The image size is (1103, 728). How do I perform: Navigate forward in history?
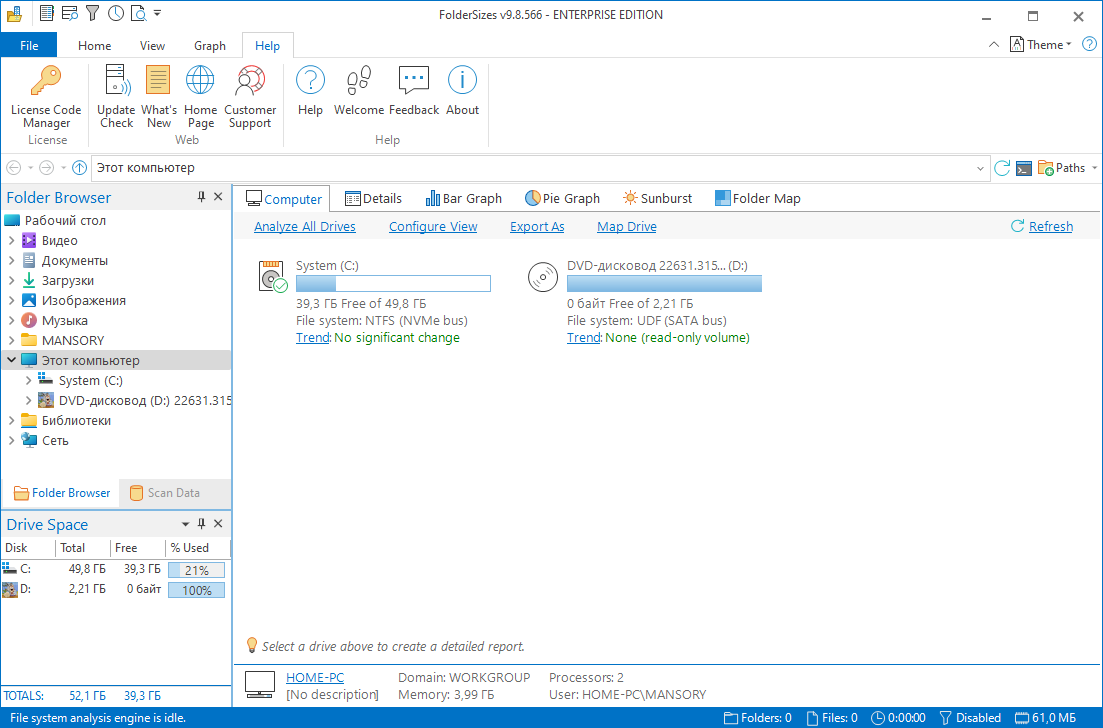coord(46,167)
